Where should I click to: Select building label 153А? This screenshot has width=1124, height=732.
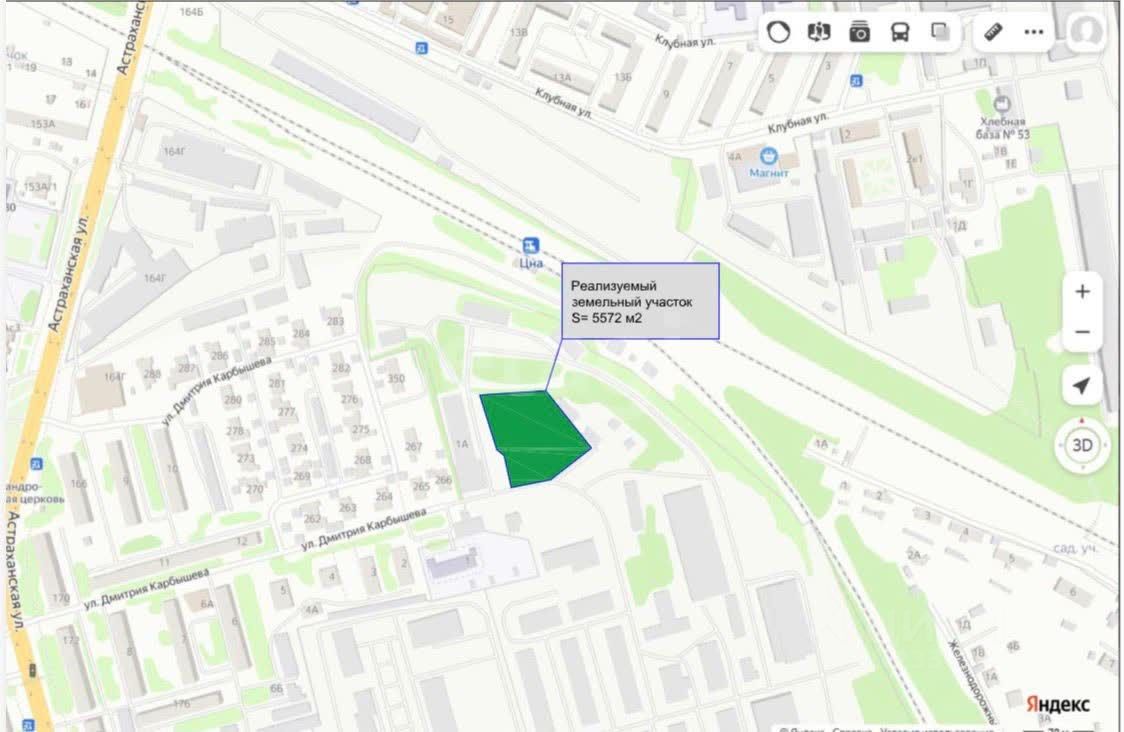point(42,124)
